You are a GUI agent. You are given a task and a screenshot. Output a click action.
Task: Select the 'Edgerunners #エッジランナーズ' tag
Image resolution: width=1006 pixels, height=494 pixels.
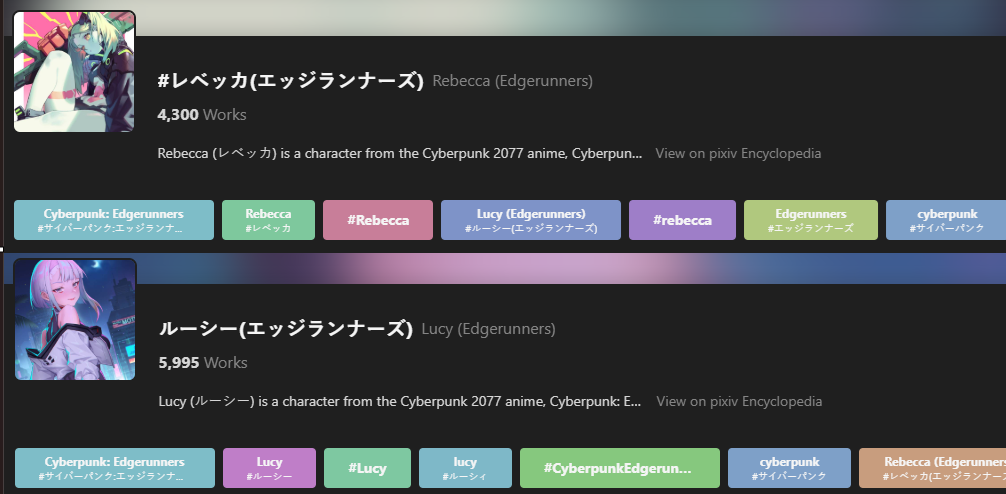click(x=811, y=220)
